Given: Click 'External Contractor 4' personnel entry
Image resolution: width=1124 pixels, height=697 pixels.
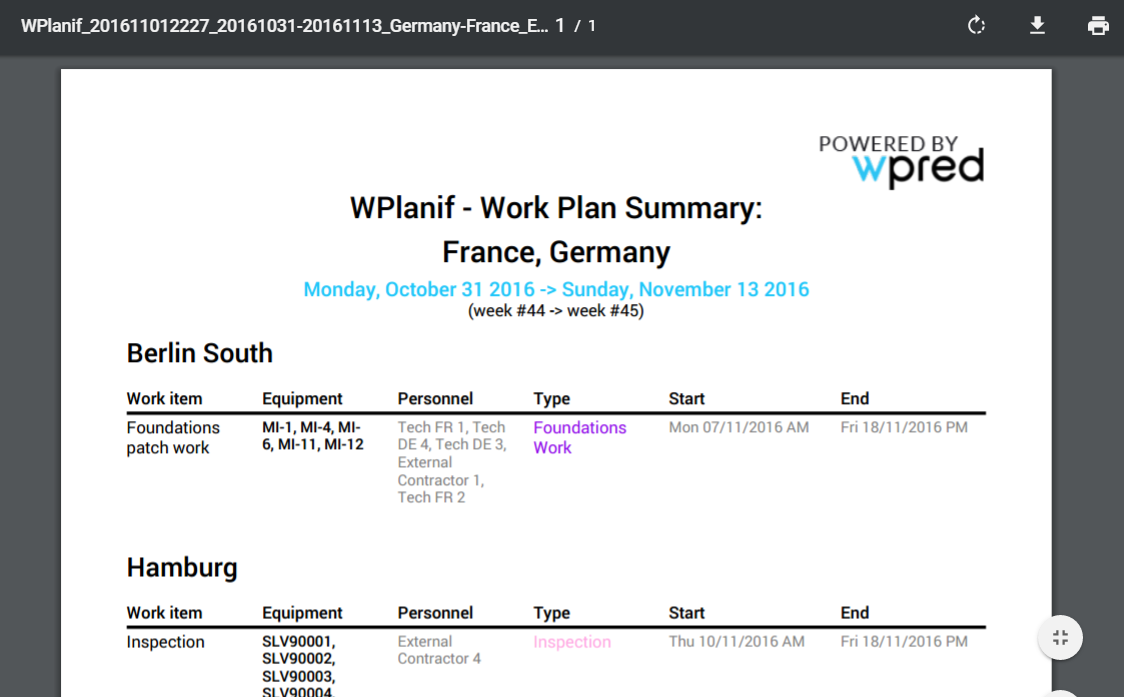Looking at the screenshot, I should 438,650.
